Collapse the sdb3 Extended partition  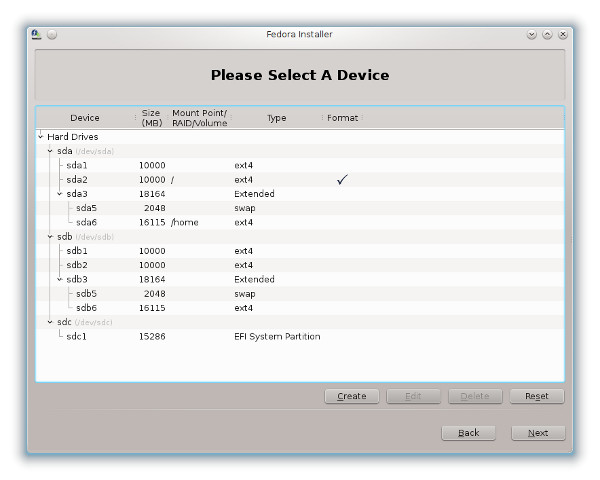tap(60, 280)
